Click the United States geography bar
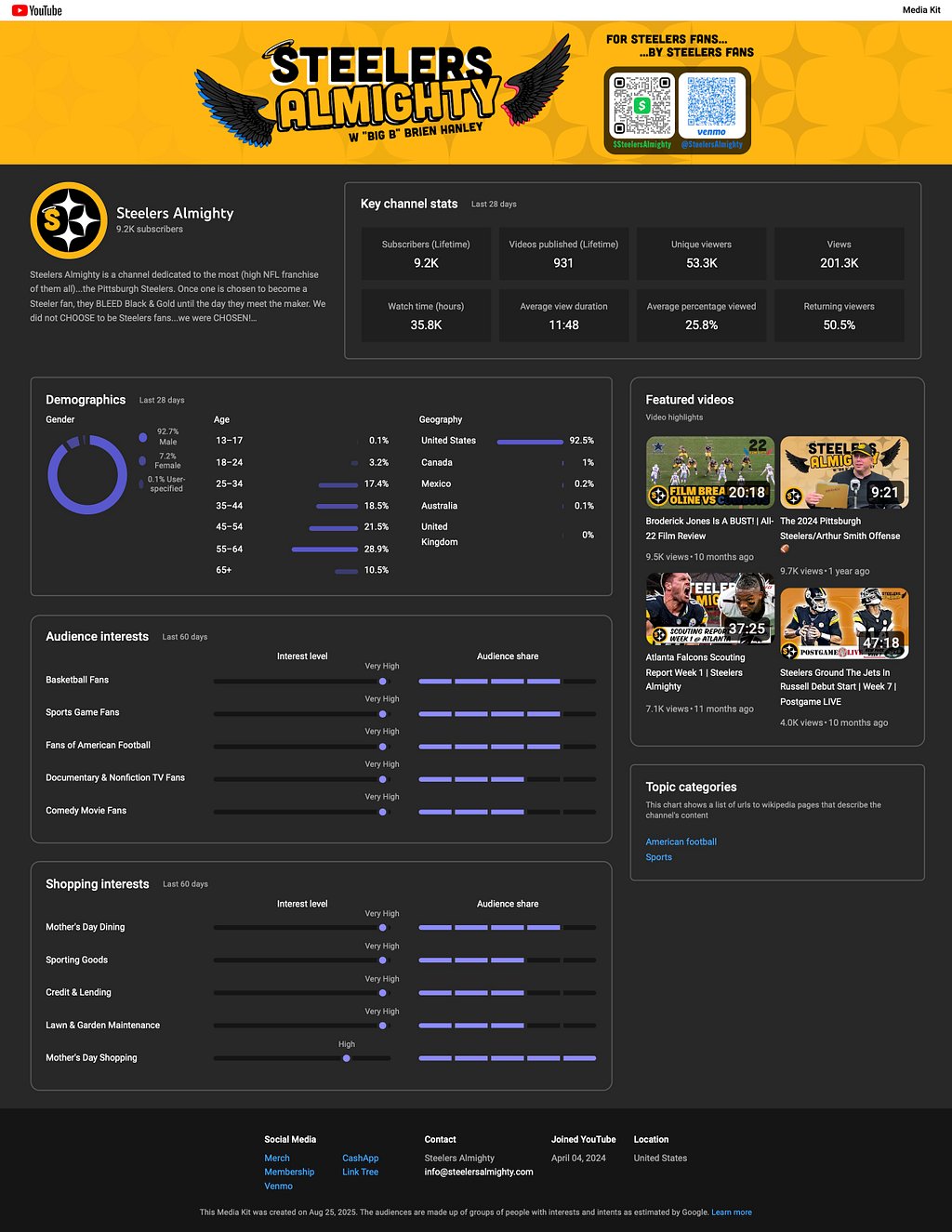The image size is (952, 1232). coord(530,442)
